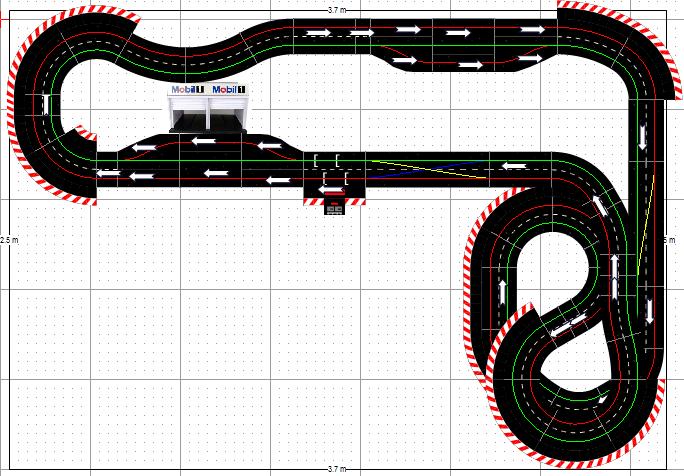Select the lap counter box below the start line

point(334,205)
